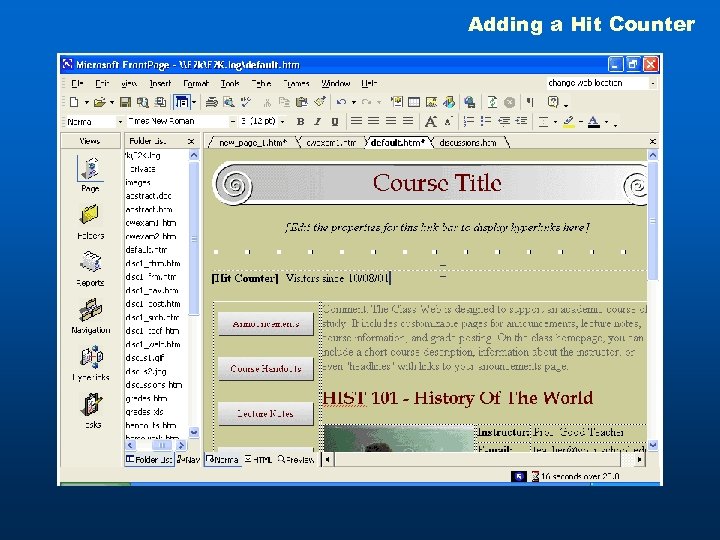Screen dimensions: 720x540
Task: Toggle Align Right paragraph alignment
Action: click(x=391, y=122)
